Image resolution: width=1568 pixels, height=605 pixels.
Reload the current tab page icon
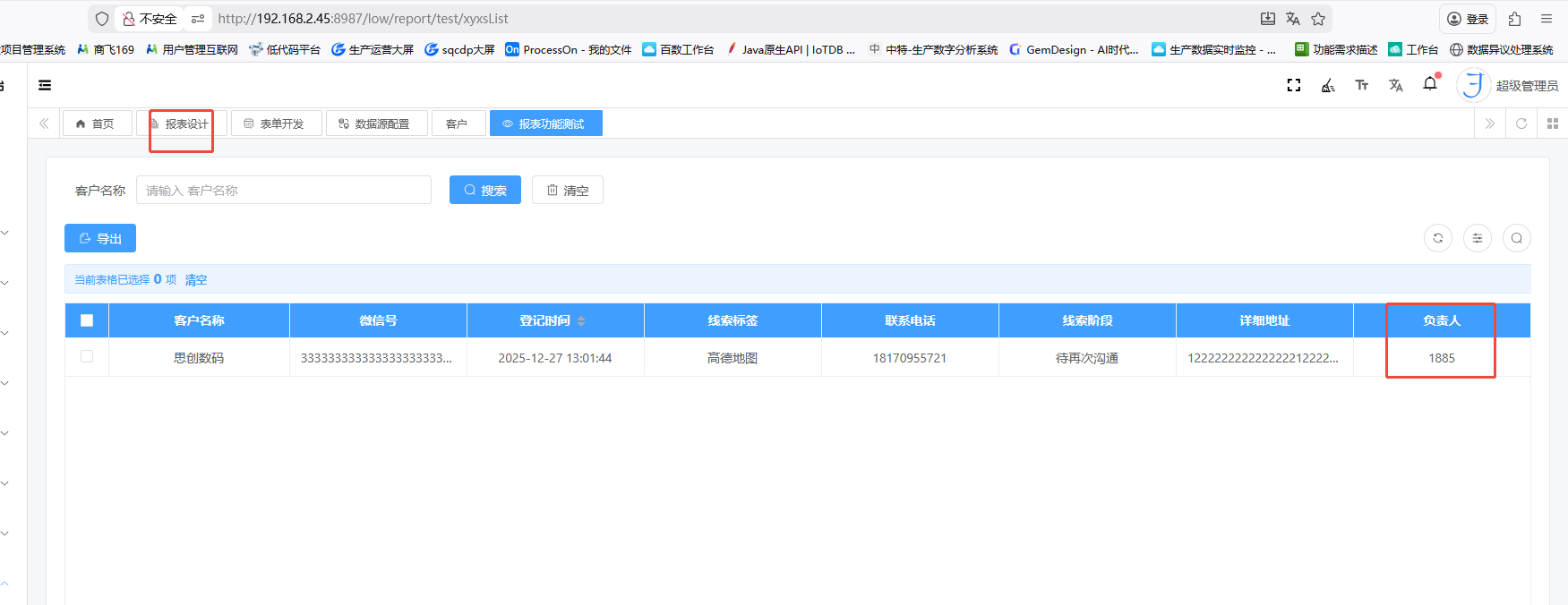click(x=1521, y=124)
